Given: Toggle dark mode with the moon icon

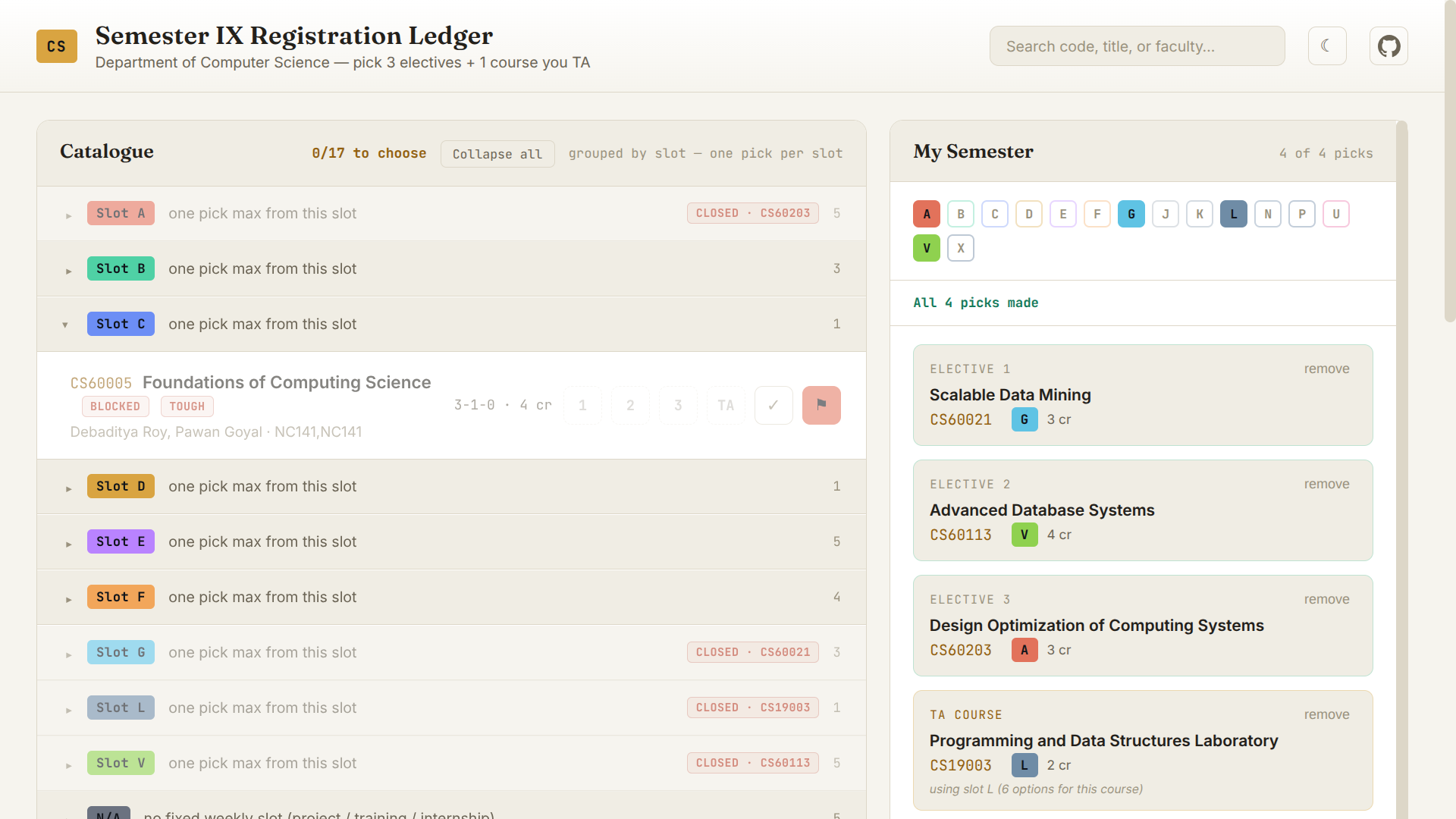Looking at the screenshot, I should [x=1327, y=46].
